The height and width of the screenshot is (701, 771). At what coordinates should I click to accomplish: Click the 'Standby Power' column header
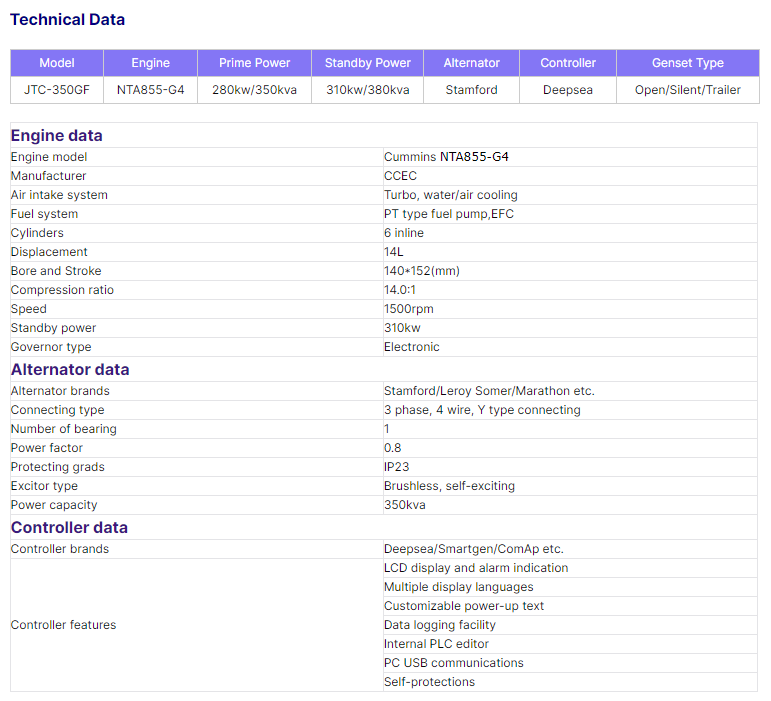[x=368, y=63]
